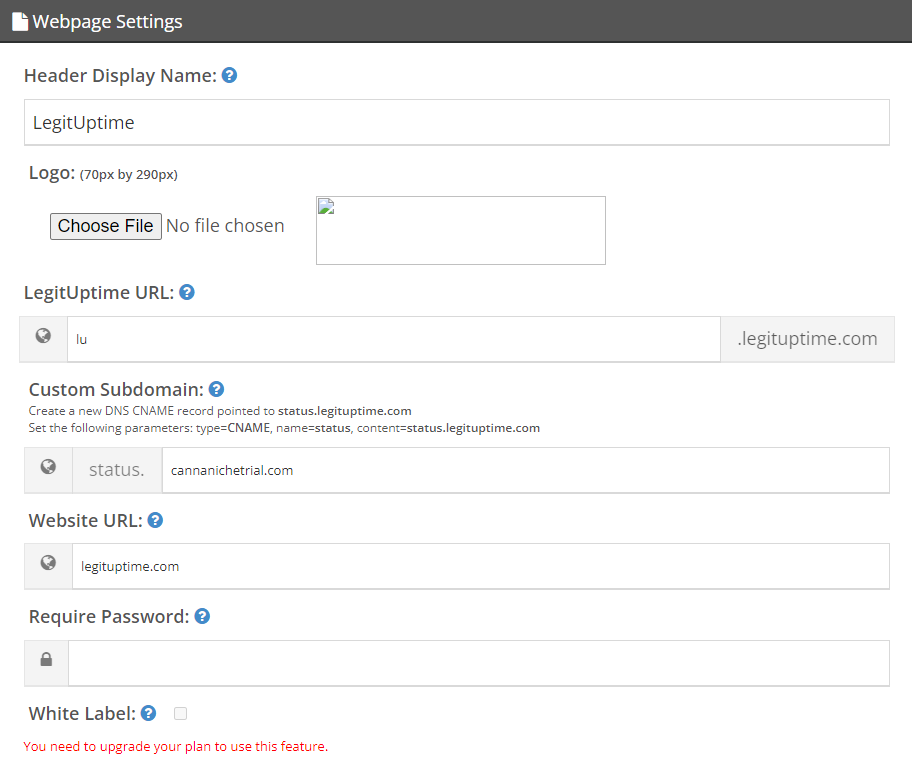Click the Webpage Settings page icon
The width and height of the screenshot is (912, 773).
coord(20,22)
